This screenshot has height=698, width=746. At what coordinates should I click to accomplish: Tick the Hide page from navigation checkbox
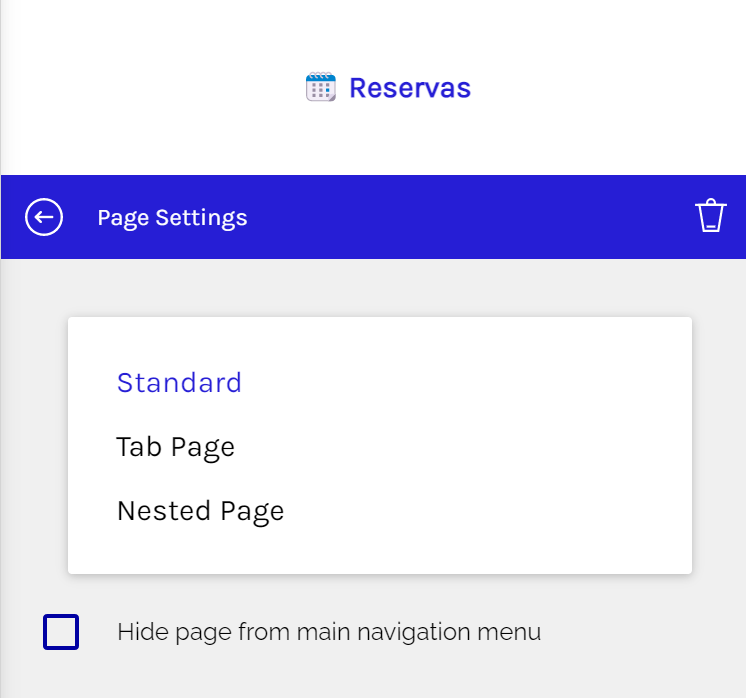point(61,632)
